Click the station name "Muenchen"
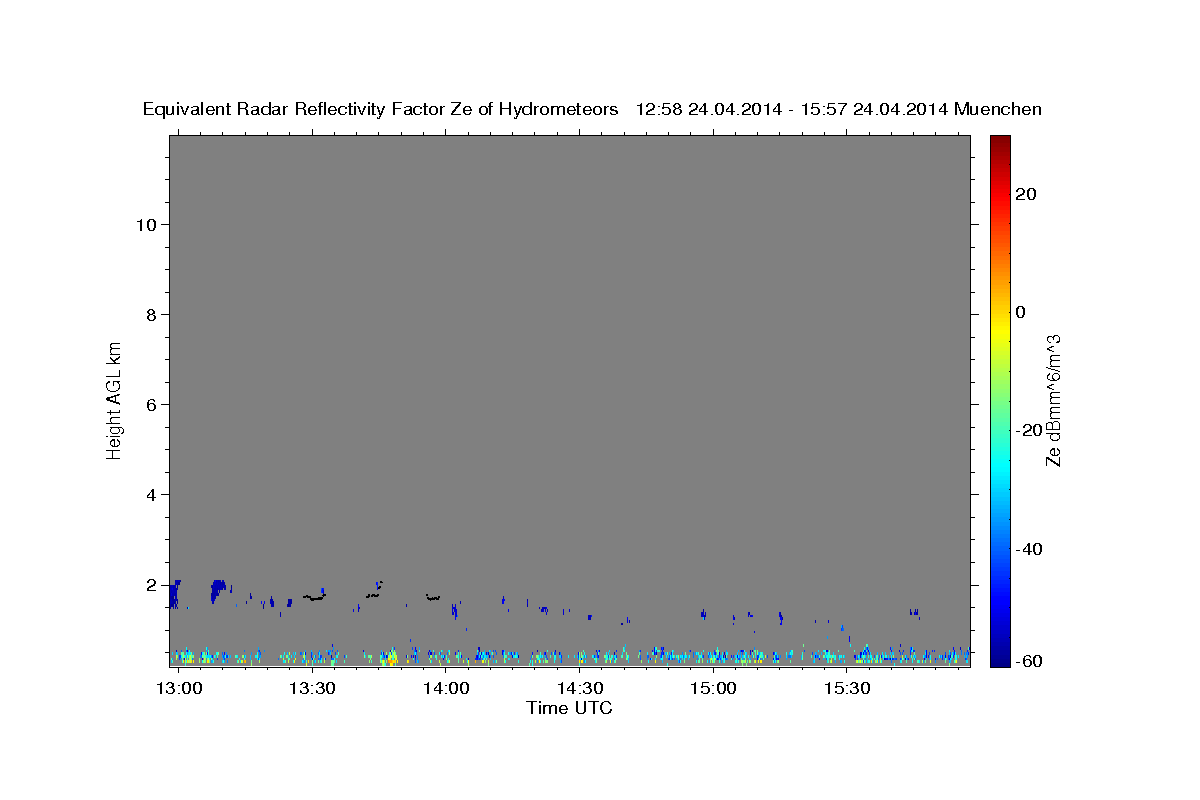The width and height of the screenshot is (1200, 800). point(998,110)
